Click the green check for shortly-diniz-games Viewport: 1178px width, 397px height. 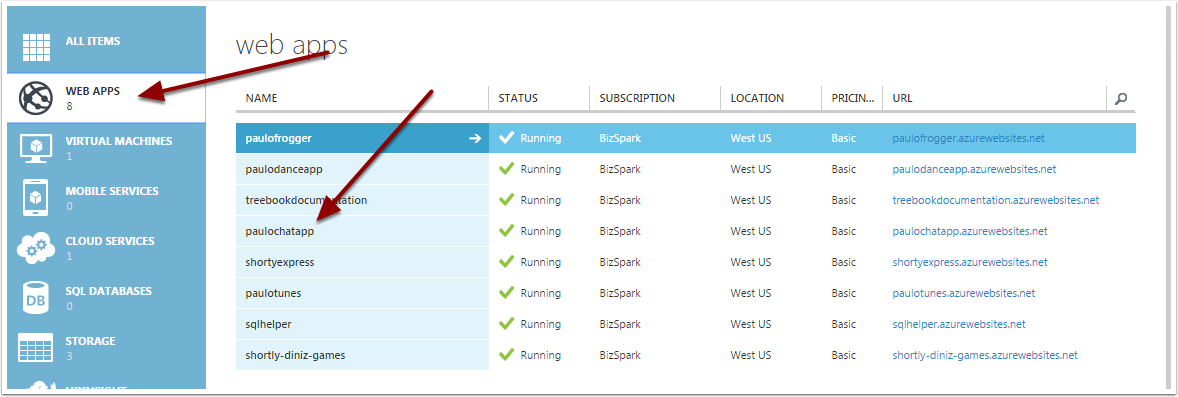[506, 354]
